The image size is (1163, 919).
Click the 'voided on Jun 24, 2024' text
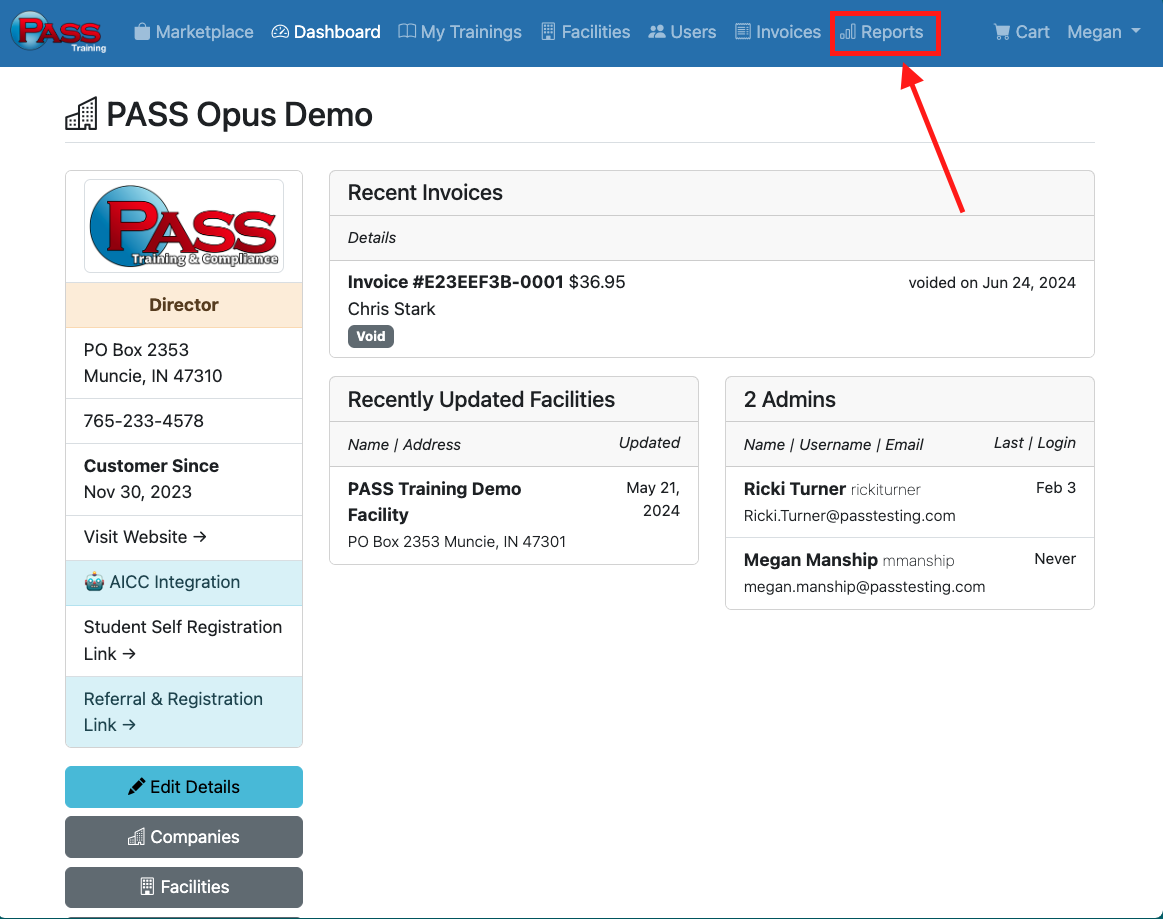(992, 283)
